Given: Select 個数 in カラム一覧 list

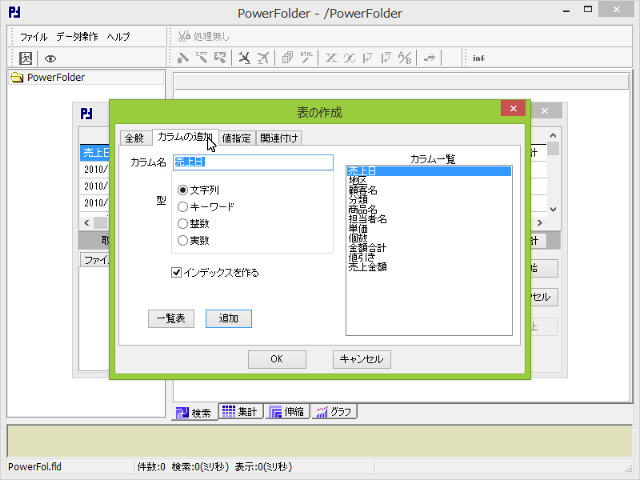Looking at the screenshot, I should point(429,238).
